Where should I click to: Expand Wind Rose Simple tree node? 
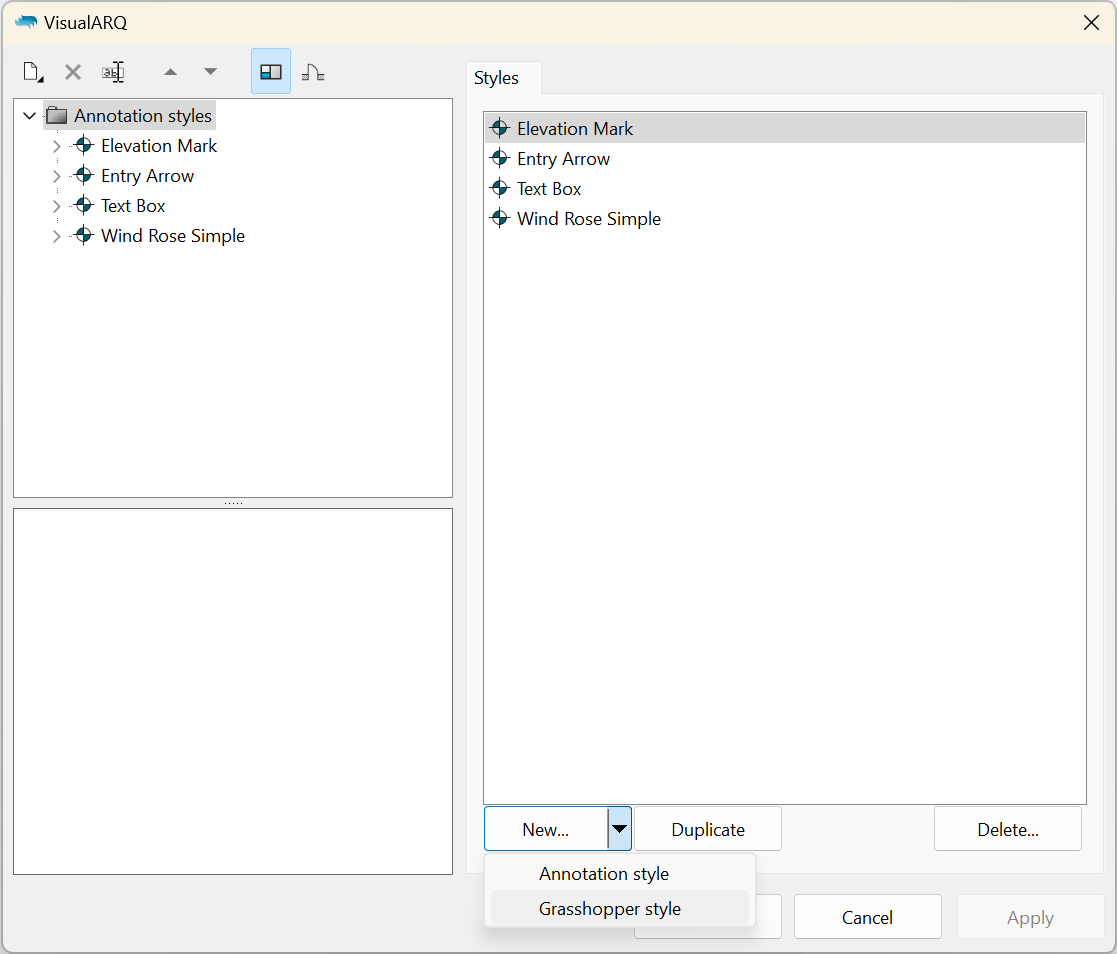(x=56, y=236)
